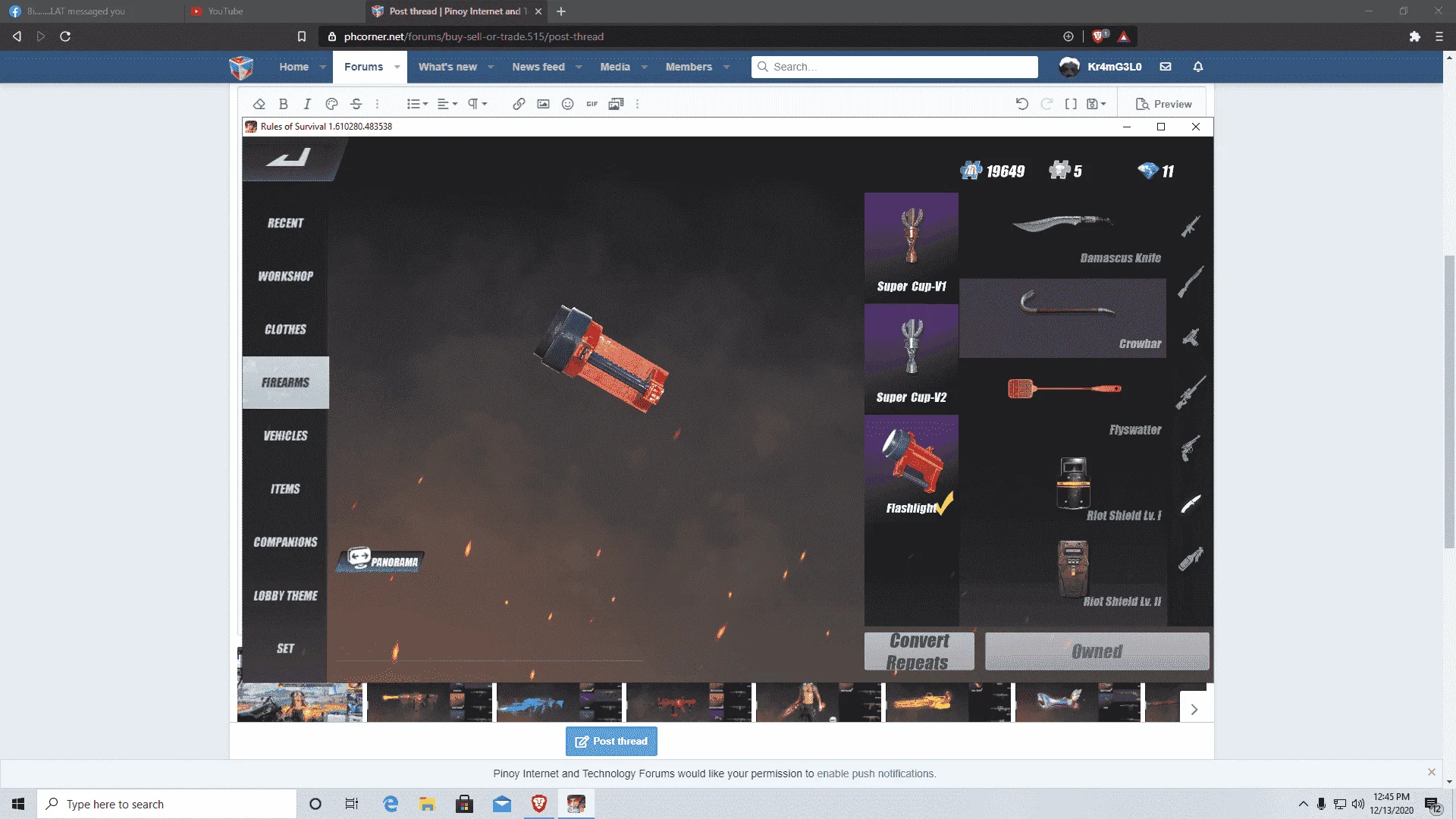
Task: Open more text formatting options dots
Action: pos(377,104)
